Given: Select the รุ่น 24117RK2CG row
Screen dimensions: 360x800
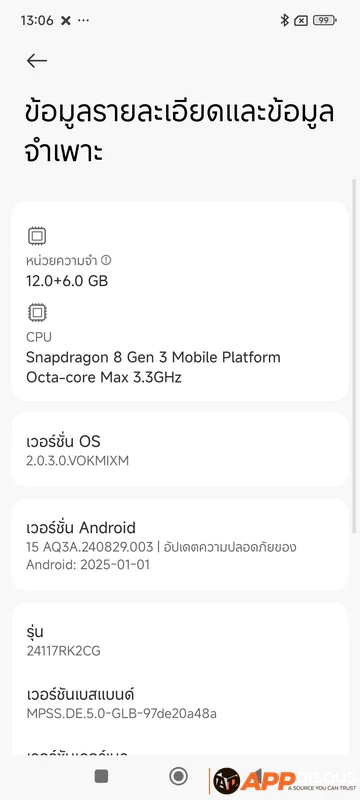Looking at the screenshot, I should point(179,641).
